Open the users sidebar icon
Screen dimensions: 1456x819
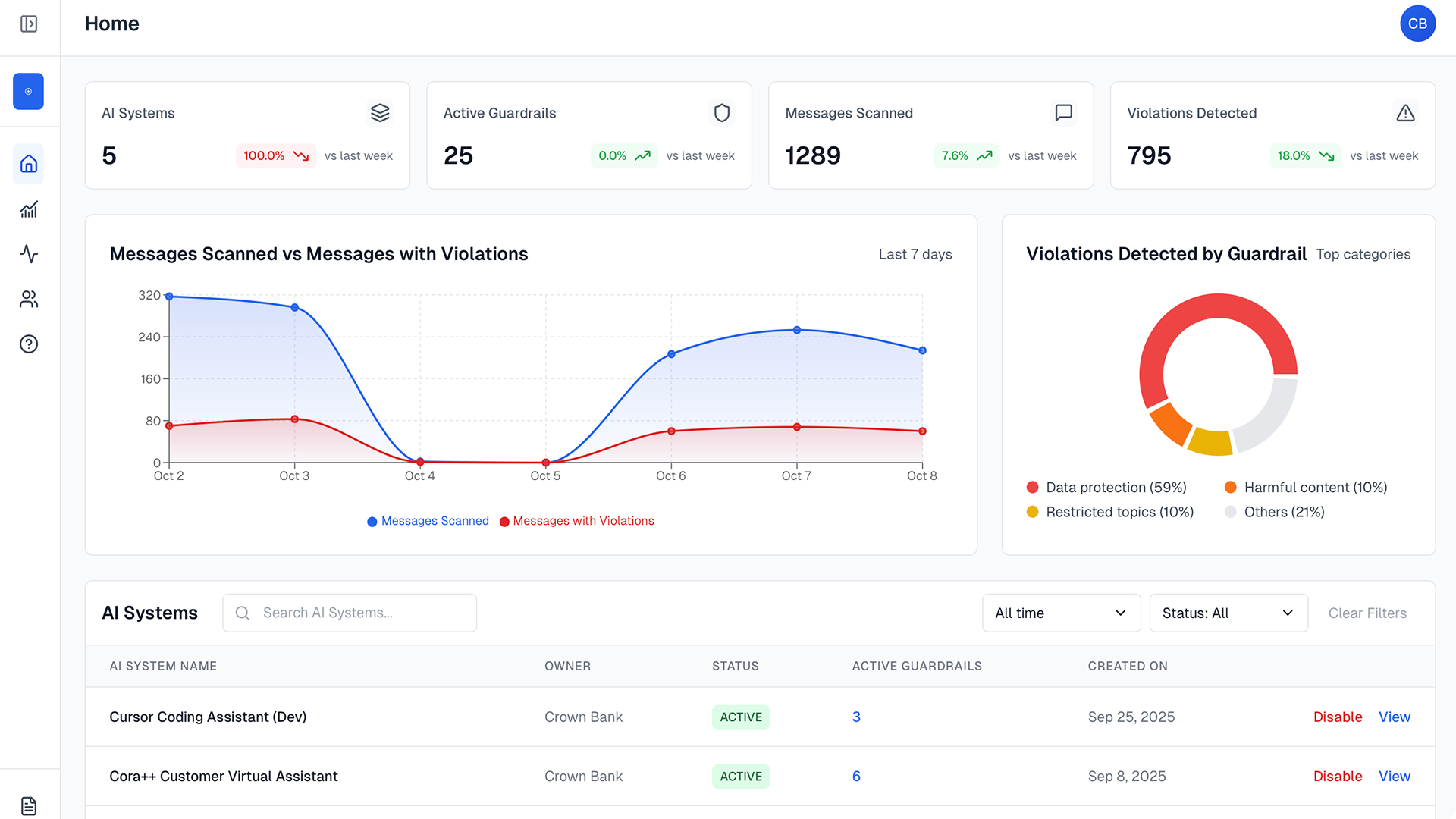pos(29,300)
